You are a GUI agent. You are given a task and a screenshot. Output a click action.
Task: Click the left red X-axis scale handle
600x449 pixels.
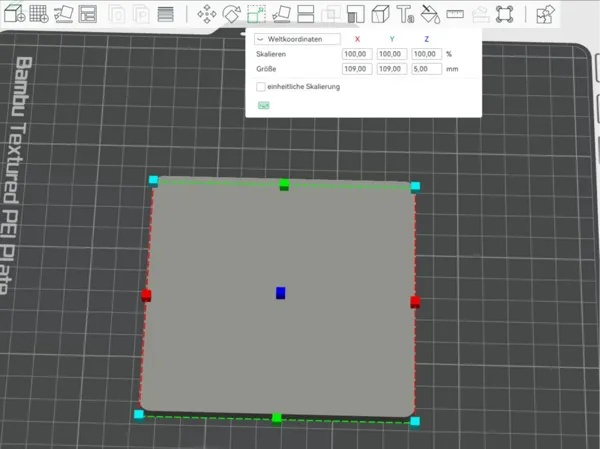pos(146,296)
